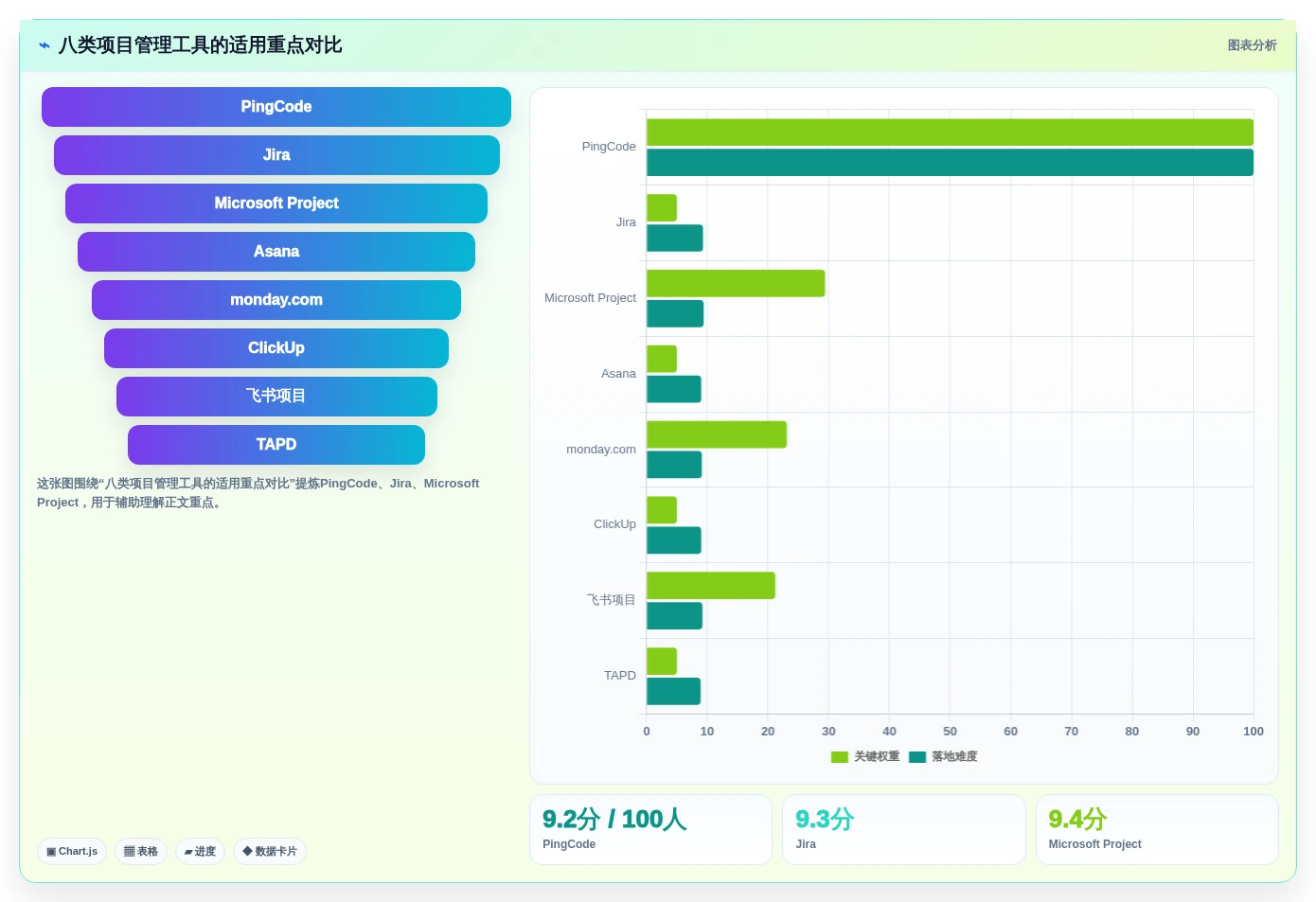Click the 落地难度 legend label
This screenshot has height=902, width=1316.
pos(954,756)
